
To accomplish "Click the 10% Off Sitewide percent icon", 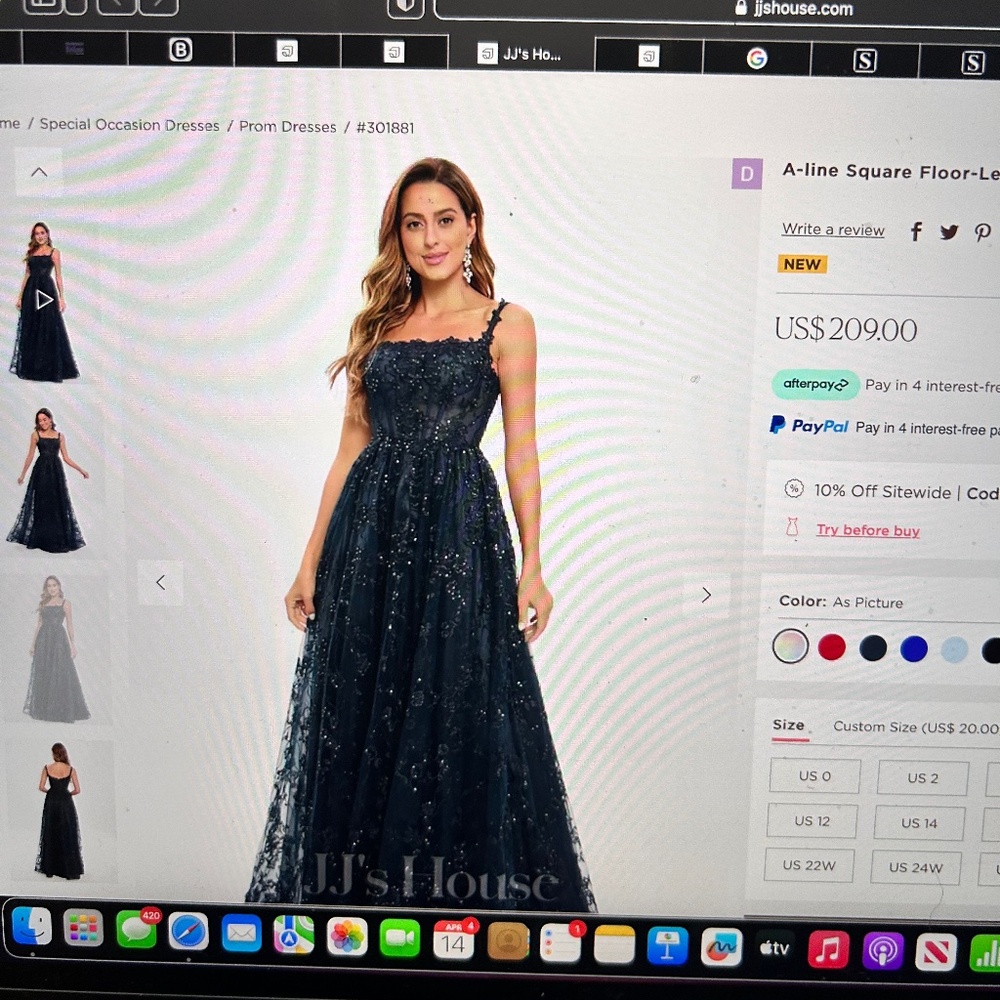I will 793,490.
